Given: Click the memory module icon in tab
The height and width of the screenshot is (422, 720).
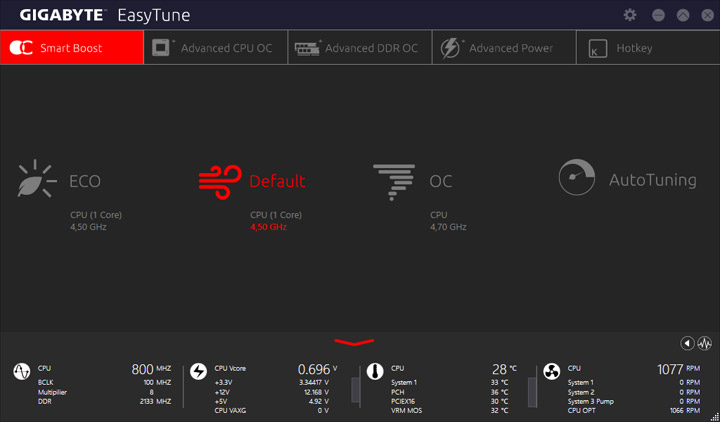Looking at the screenshot, I should point(307,48).
